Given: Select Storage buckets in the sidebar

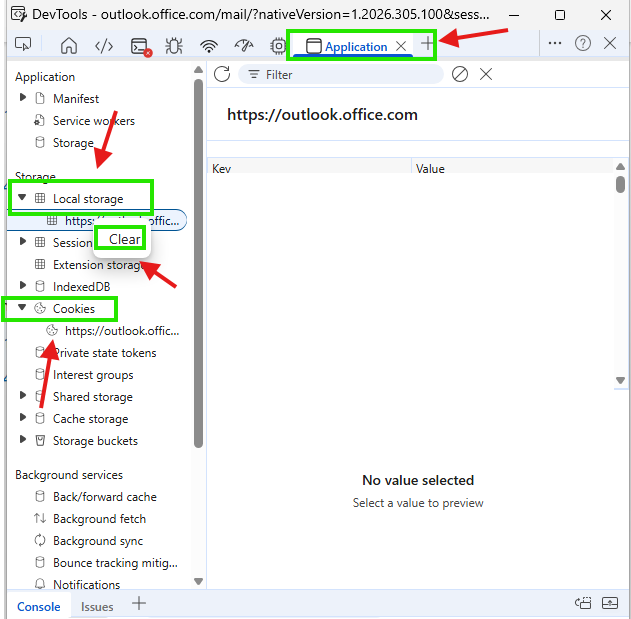Looking at the screenshot, I should click(x=95, y=441).
